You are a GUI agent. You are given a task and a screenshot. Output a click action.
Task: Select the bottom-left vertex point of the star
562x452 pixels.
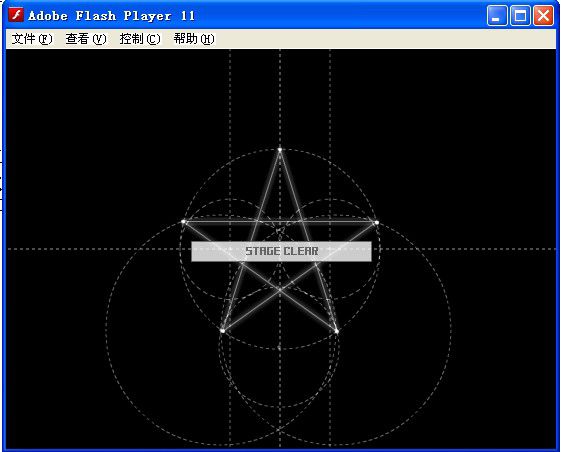click(x=223, y=330)
